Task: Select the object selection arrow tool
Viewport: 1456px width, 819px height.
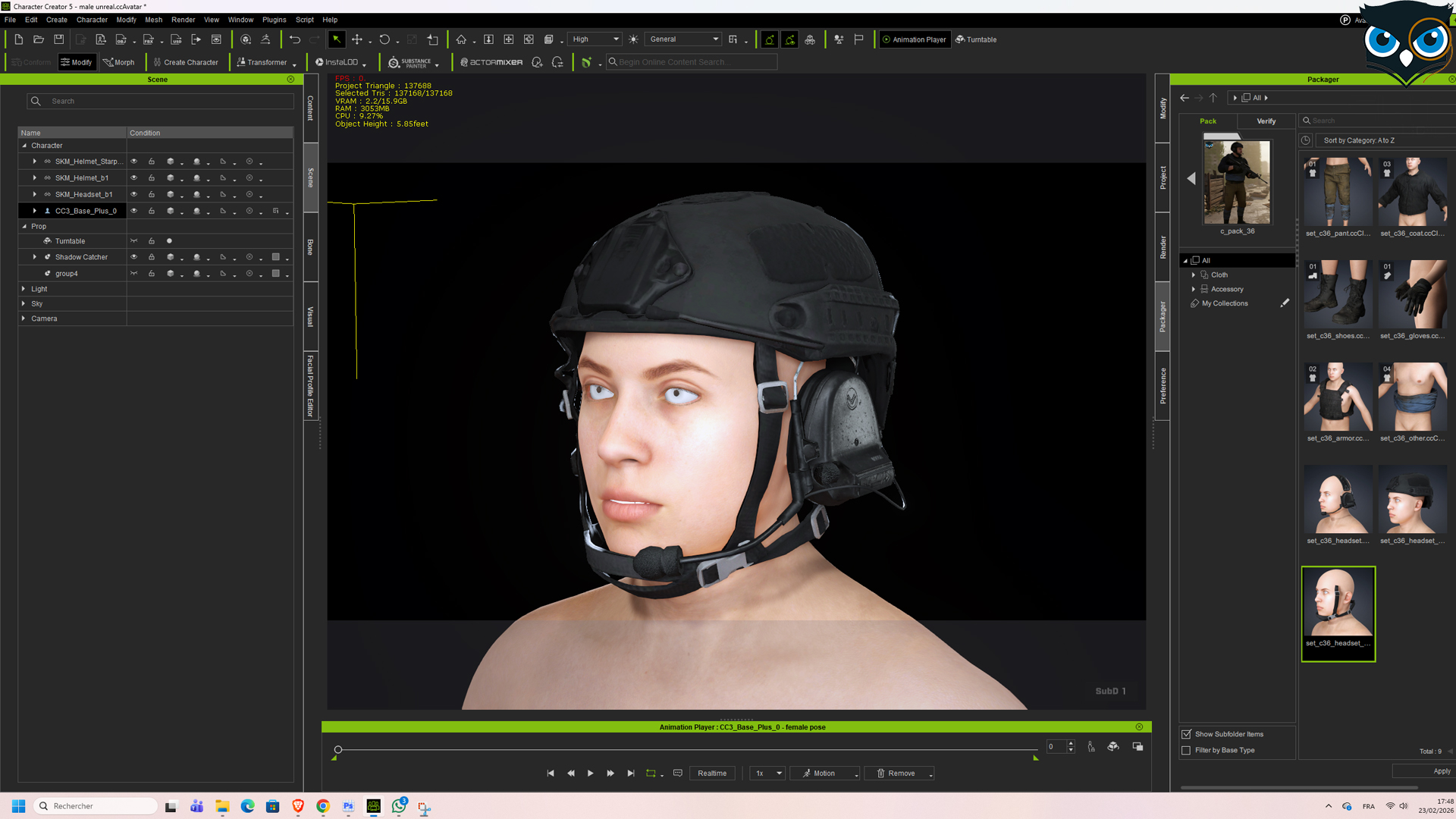Action: point(337,39)
